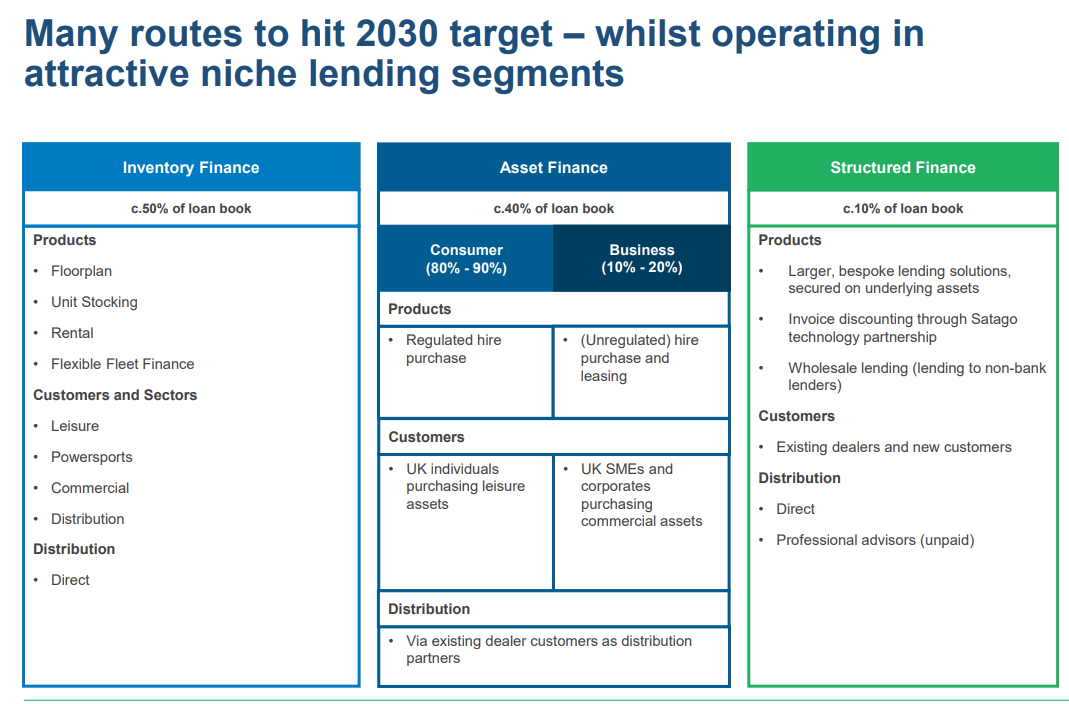This screenshot has height=704, width=1069.
Task: Select the "Professional advisors (unpaid)" bullet
Action: coord(875,540)
